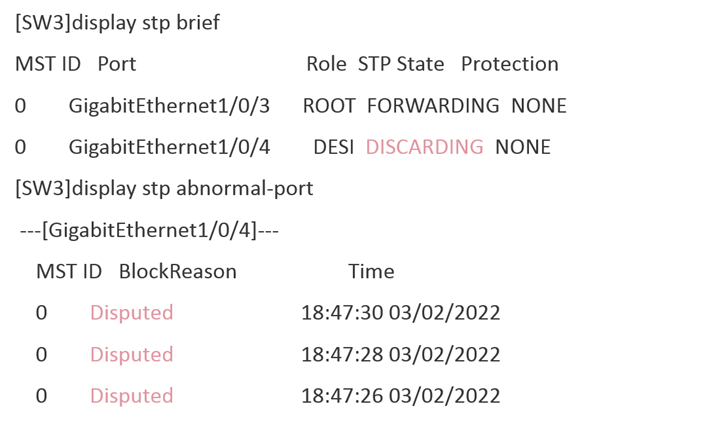Select the GigabitEthernet1/0/3 port entry
Image resolution: width=726 pixels, height=423 pixels.
(169, 106)
